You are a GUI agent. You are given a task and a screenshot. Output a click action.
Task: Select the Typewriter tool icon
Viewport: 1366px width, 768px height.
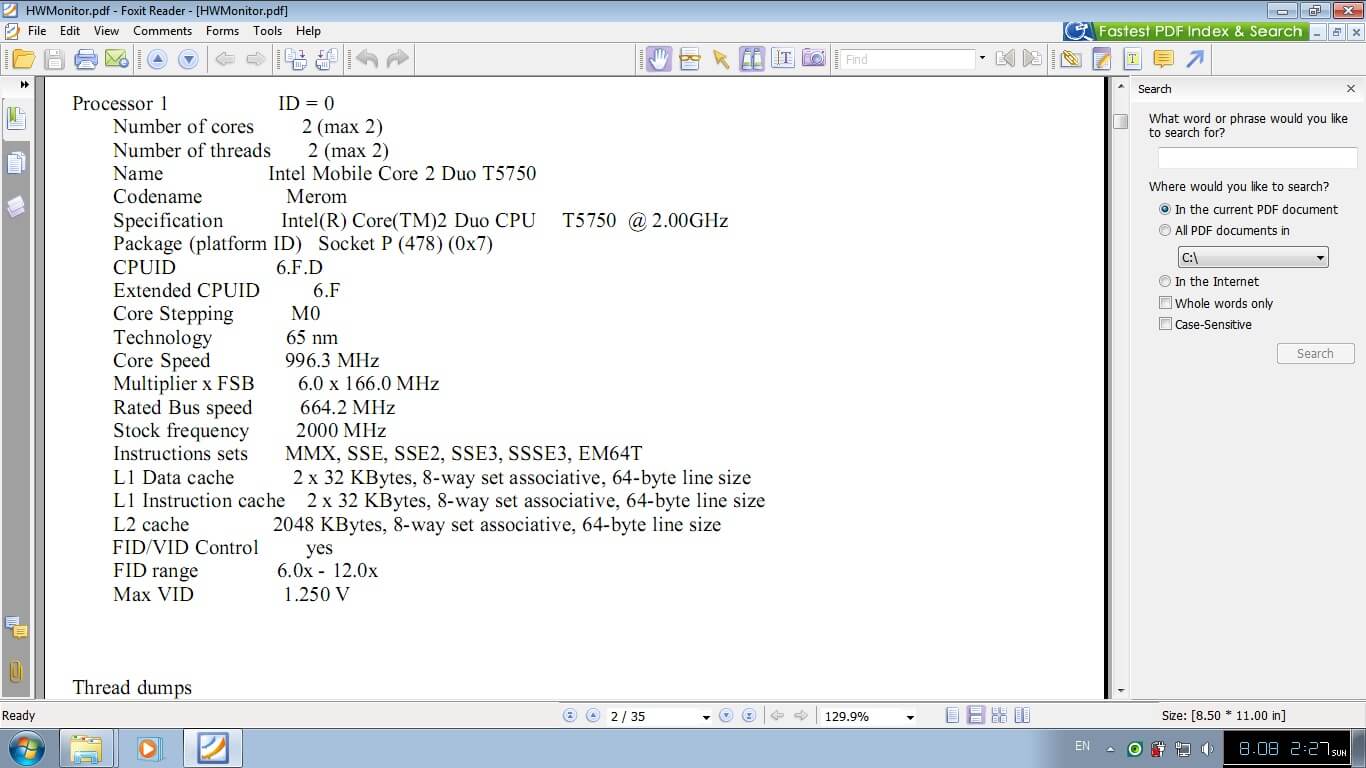[1132, 59]
